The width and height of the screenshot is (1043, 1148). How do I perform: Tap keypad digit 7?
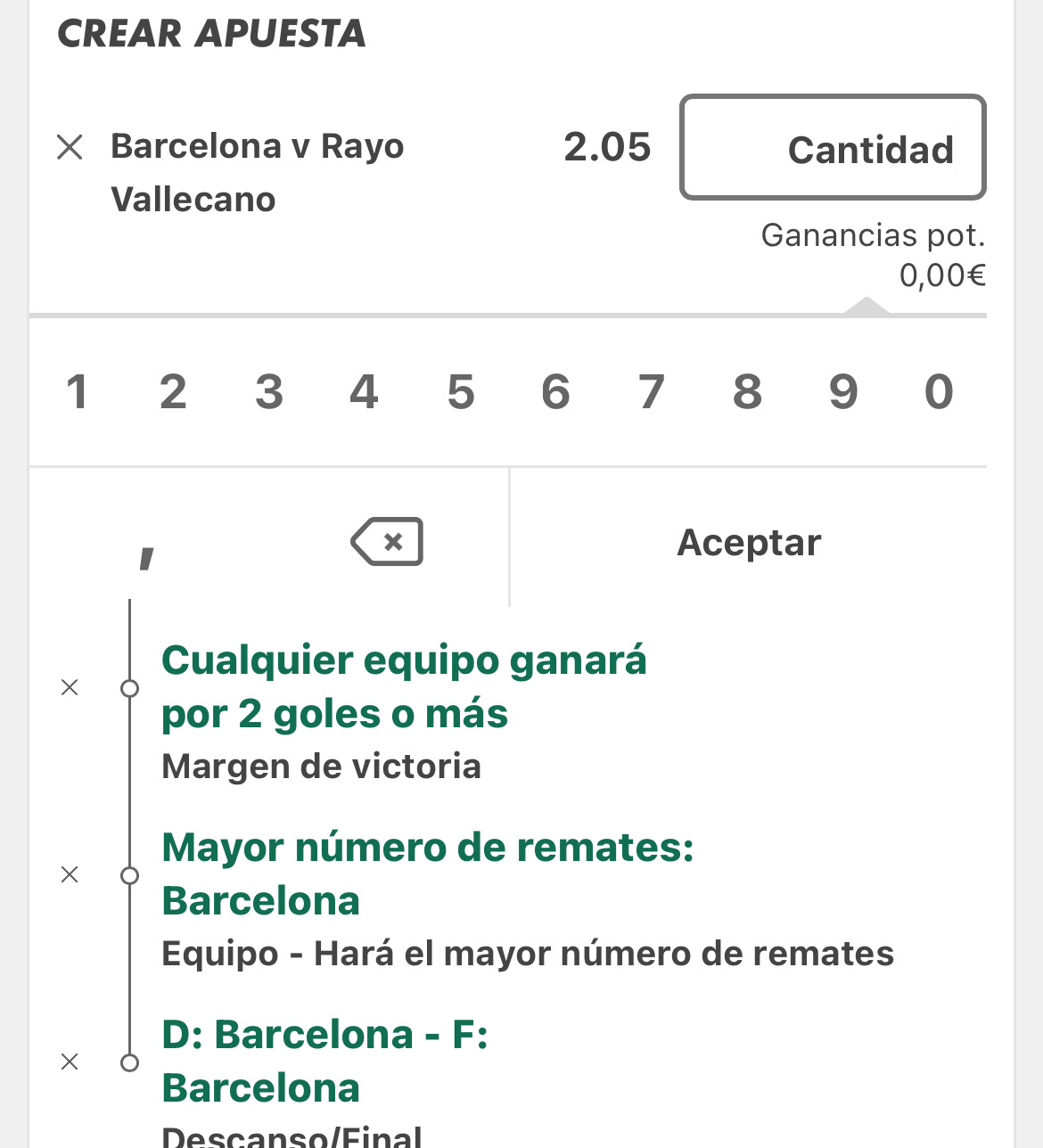652,392
